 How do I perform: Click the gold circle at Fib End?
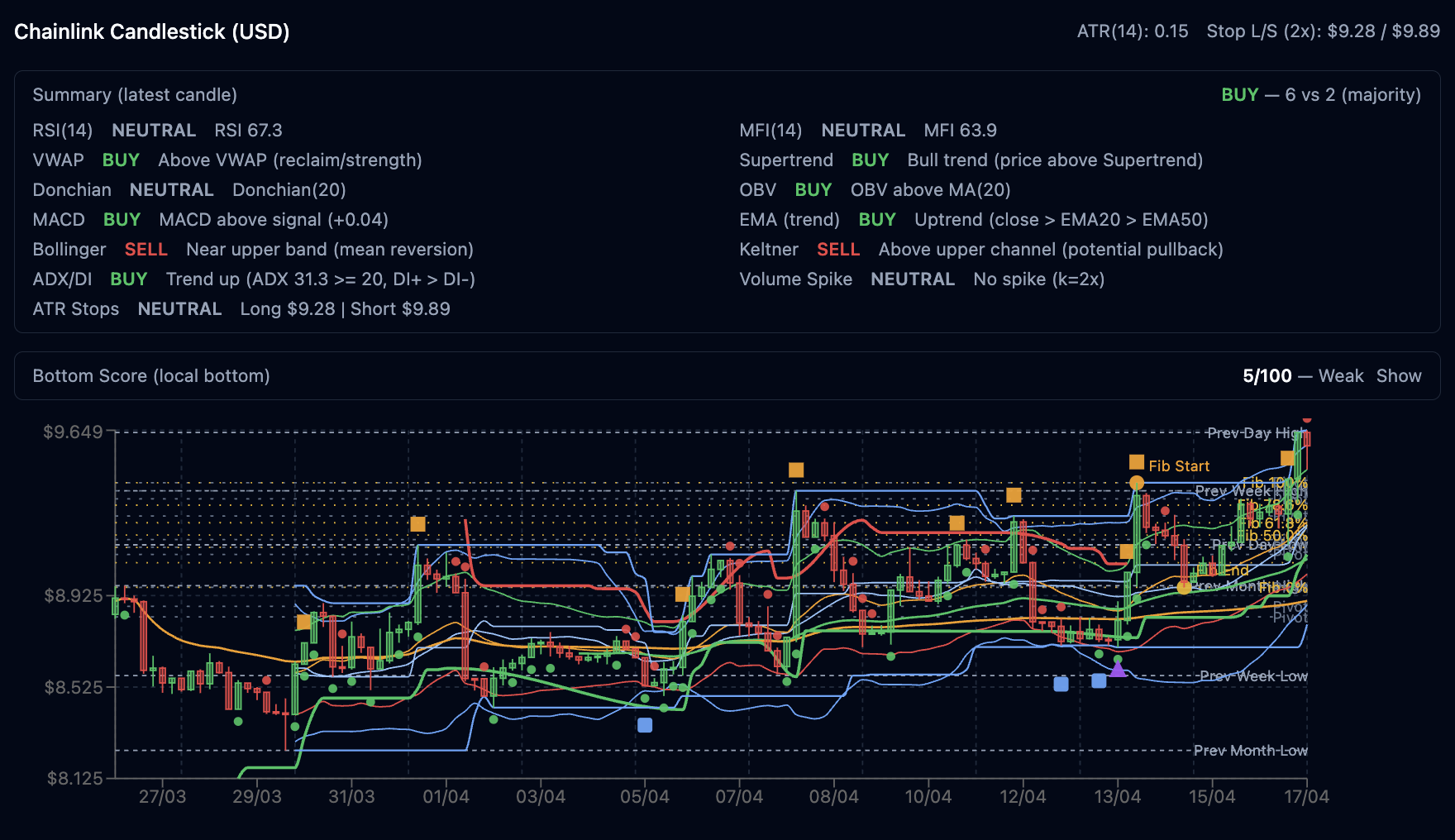(1184, 587)
